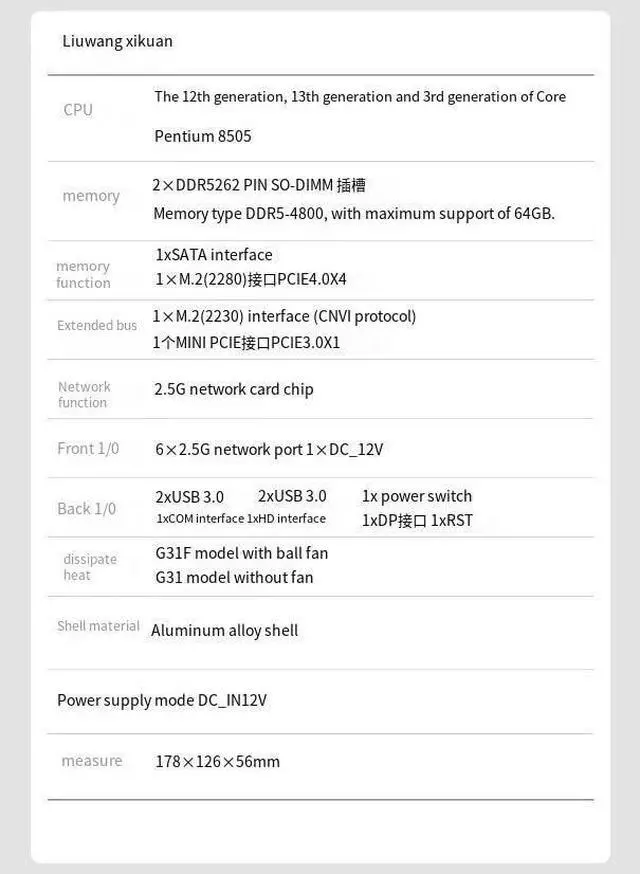Select the memory row label
Screen dimensions: 640x874
91,196
